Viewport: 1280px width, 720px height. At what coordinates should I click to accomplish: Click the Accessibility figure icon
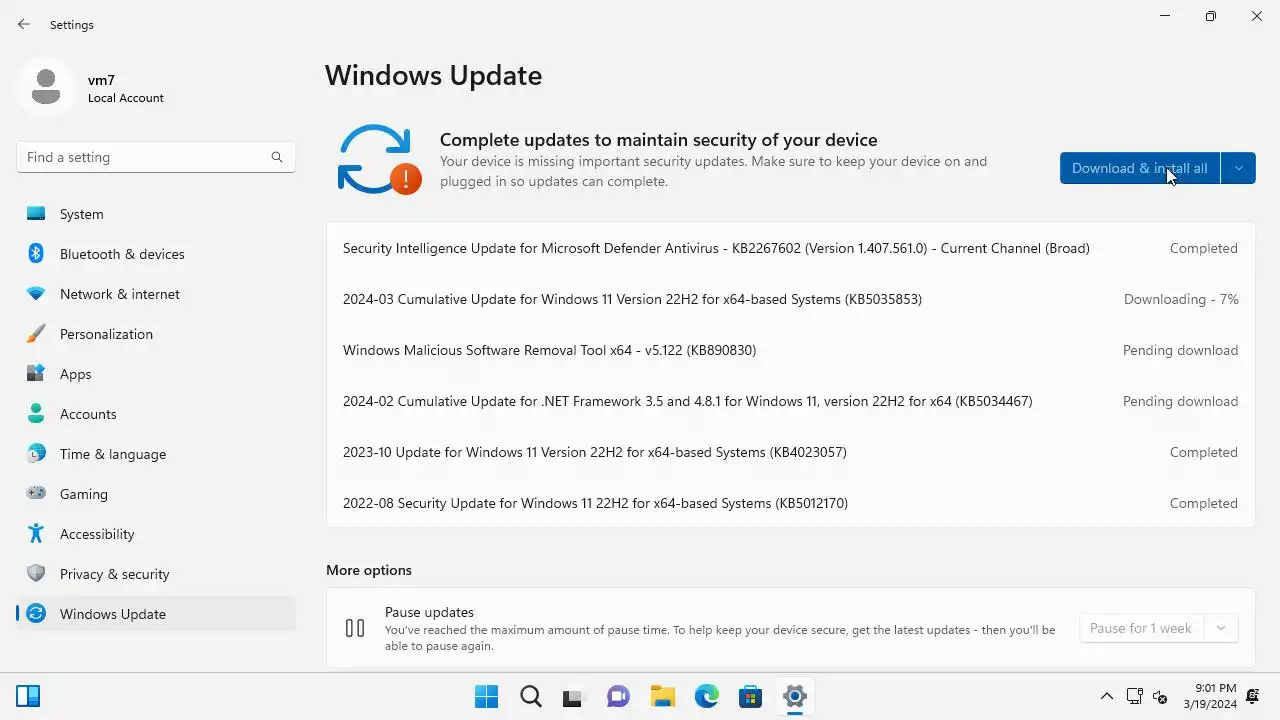[x=36, y=534]
